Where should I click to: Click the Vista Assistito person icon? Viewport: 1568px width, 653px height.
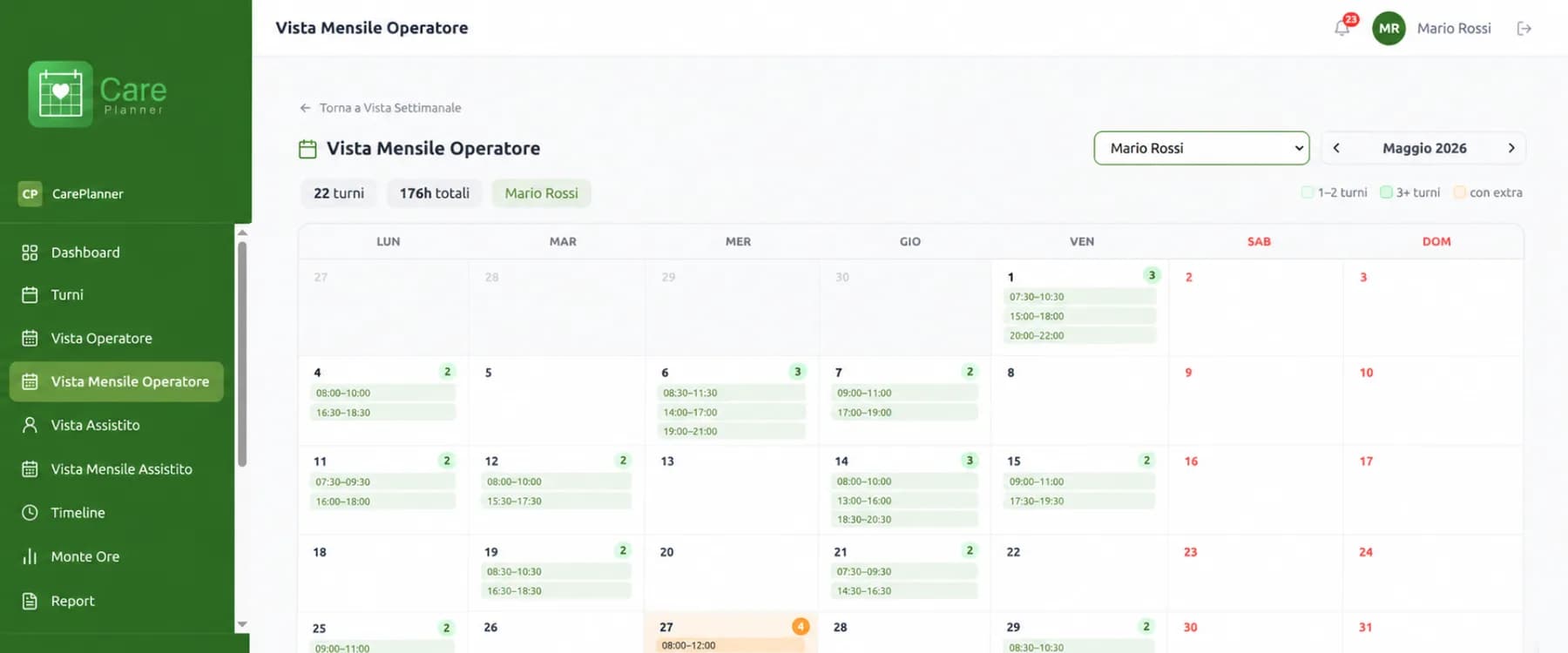click(x=30, y=425)
